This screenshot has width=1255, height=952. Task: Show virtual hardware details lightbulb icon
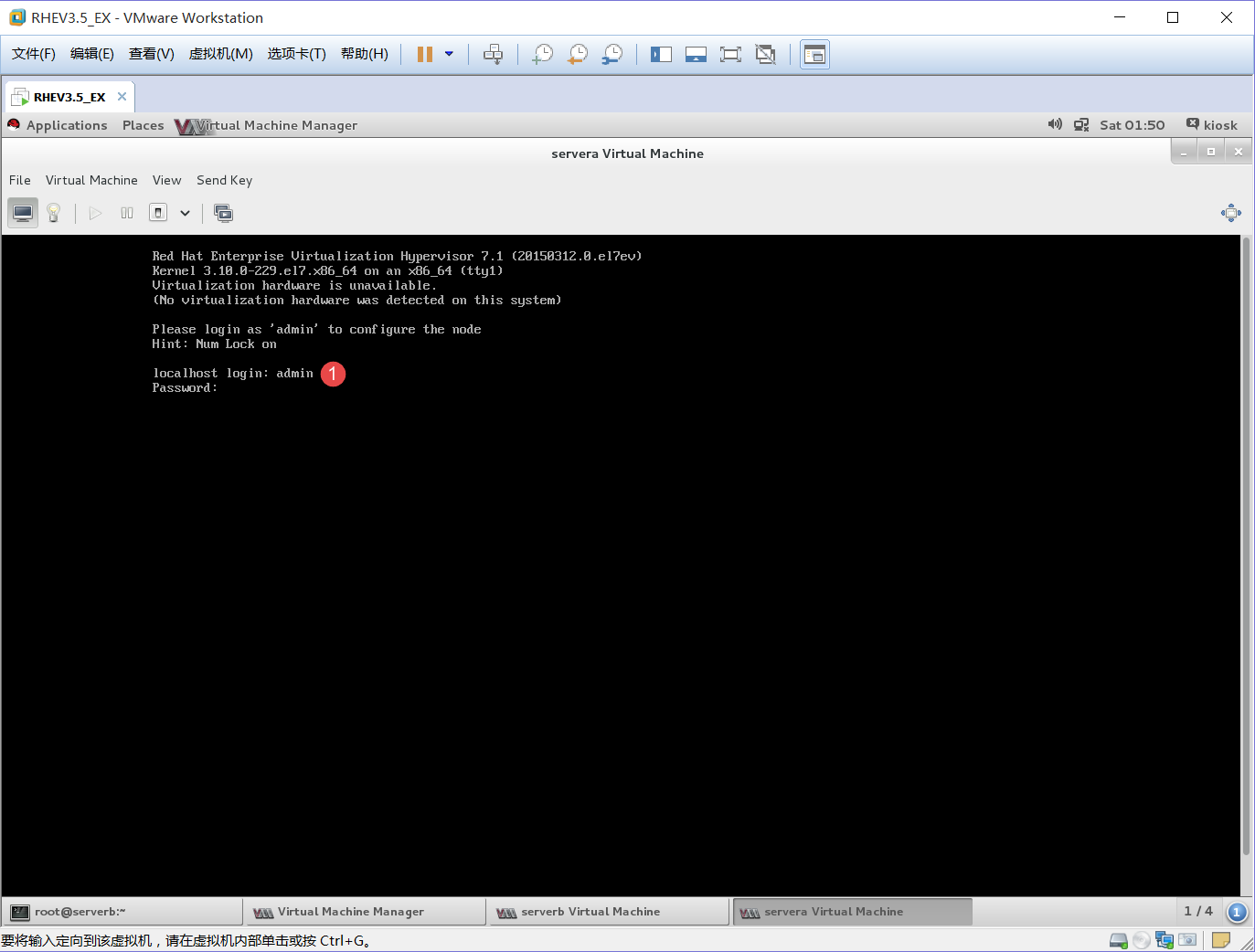pos(54,213)
